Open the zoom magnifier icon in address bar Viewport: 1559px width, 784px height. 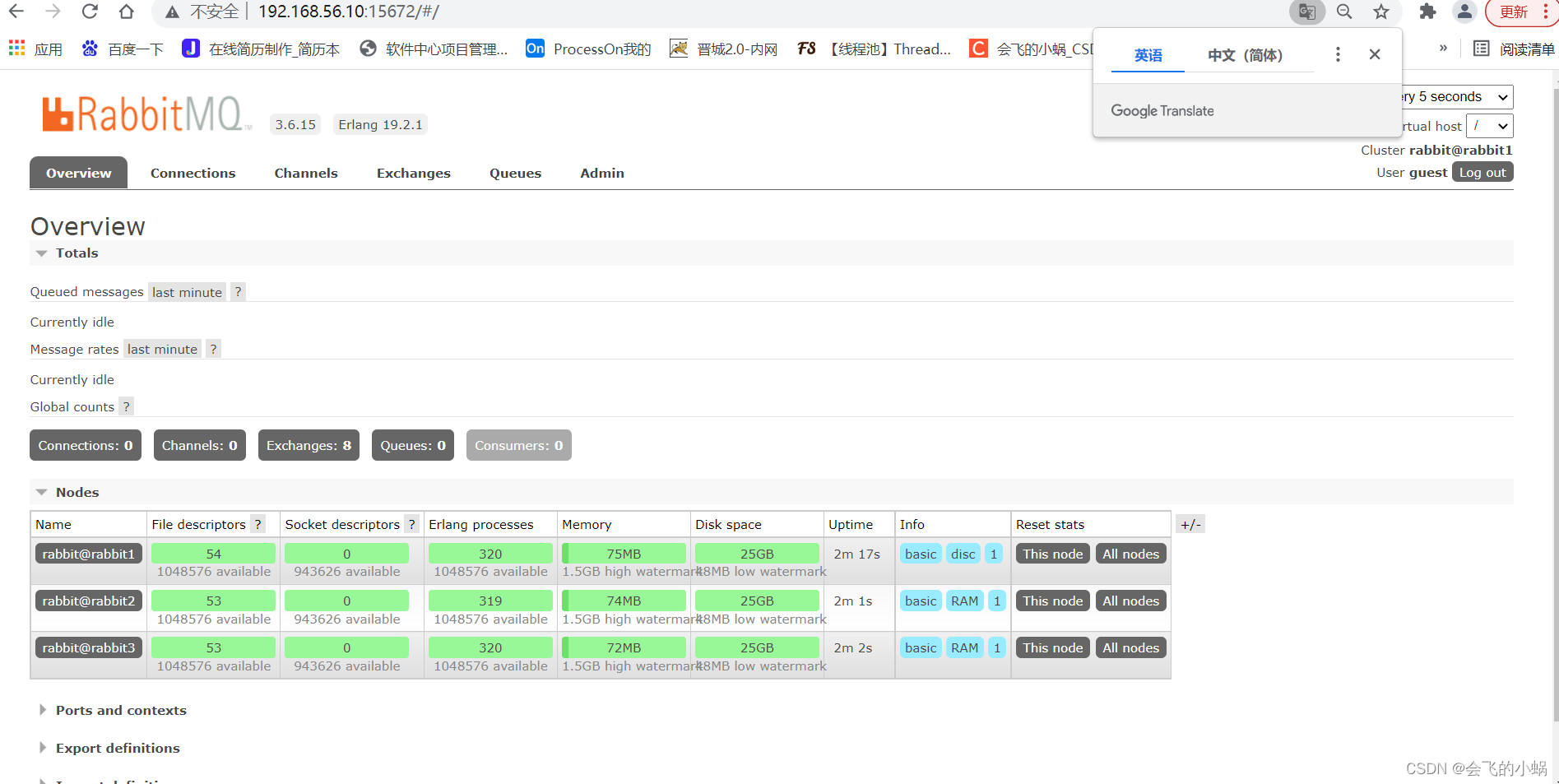coord(1344,12)
